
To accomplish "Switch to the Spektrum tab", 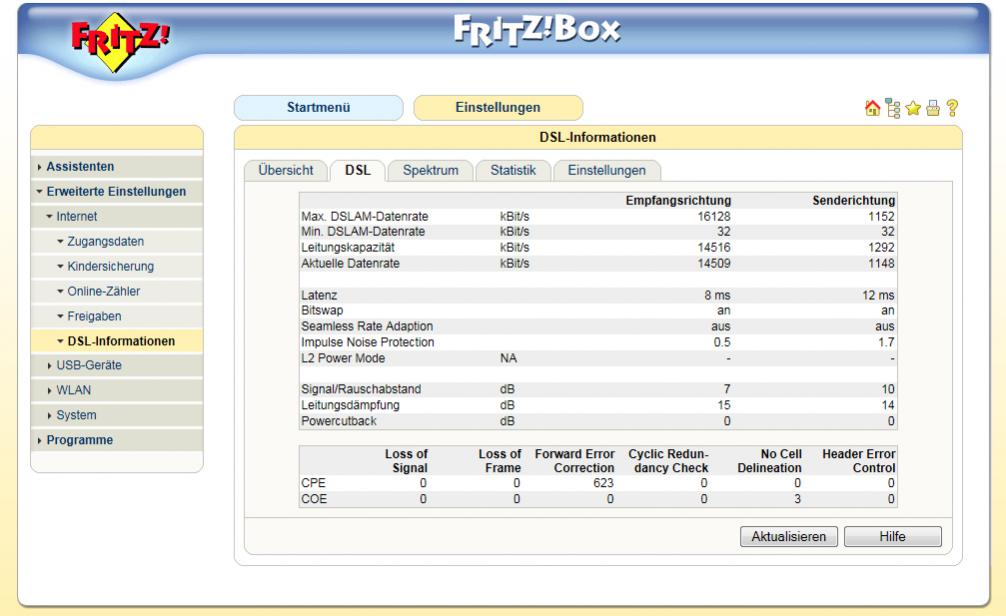I will tap(431, 171).
